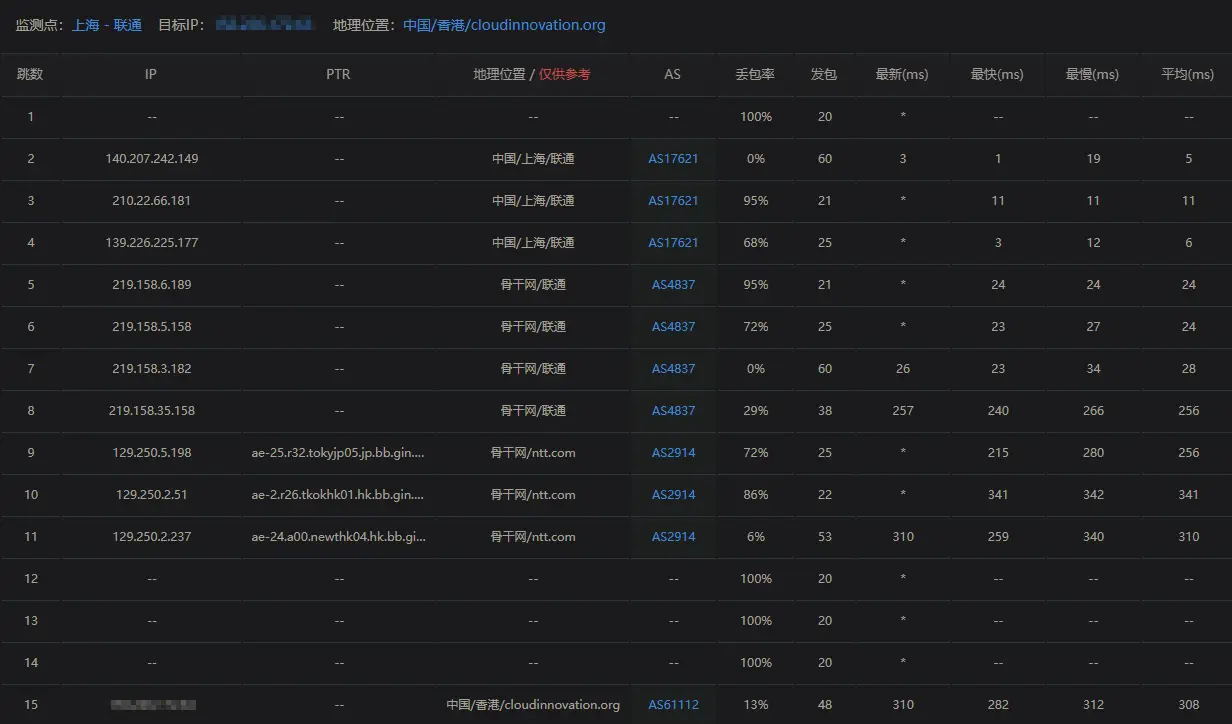1232x724 pixels.
Task: Open the 中国/香港/cloudinnovation.org location link at top
Action: (504, 25)
